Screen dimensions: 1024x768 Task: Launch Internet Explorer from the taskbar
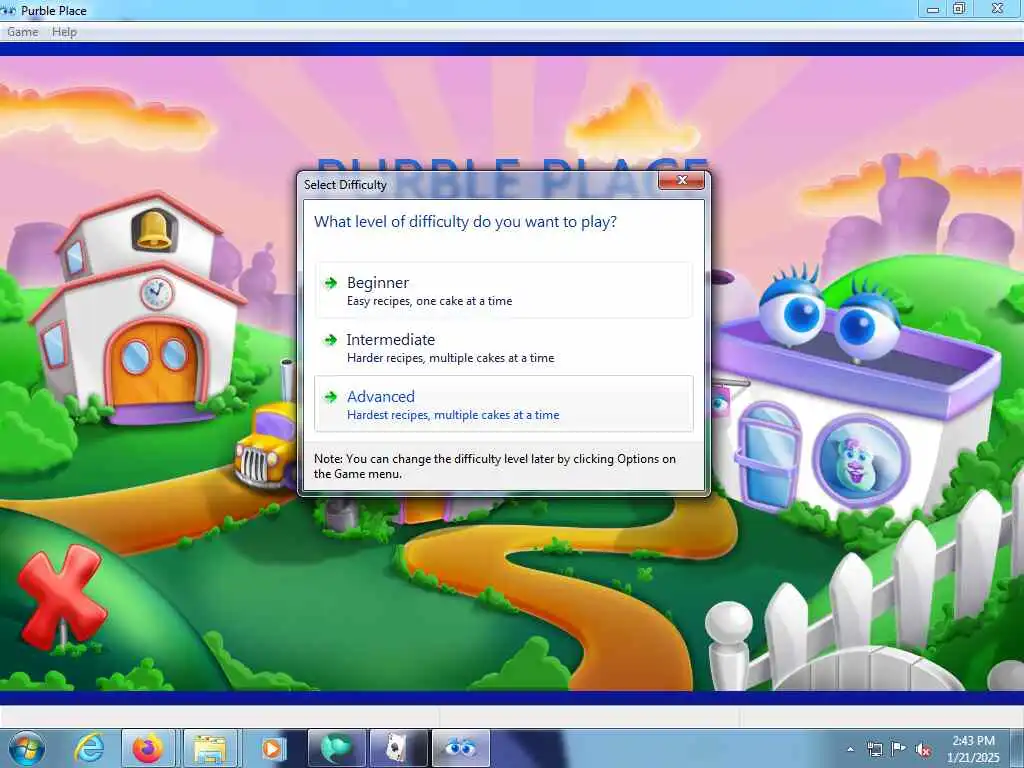[x=88, y=748]
